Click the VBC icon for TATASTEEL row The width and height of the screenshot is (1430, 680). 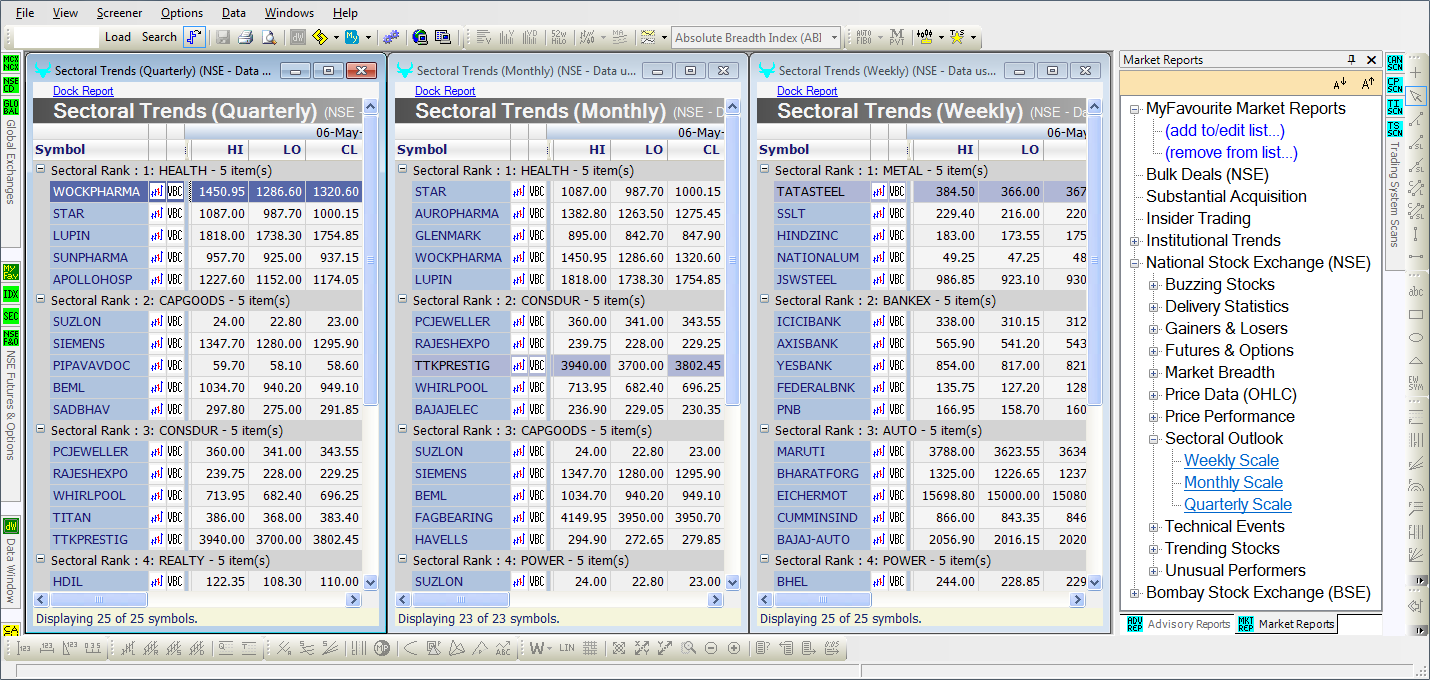coord(897,192)
